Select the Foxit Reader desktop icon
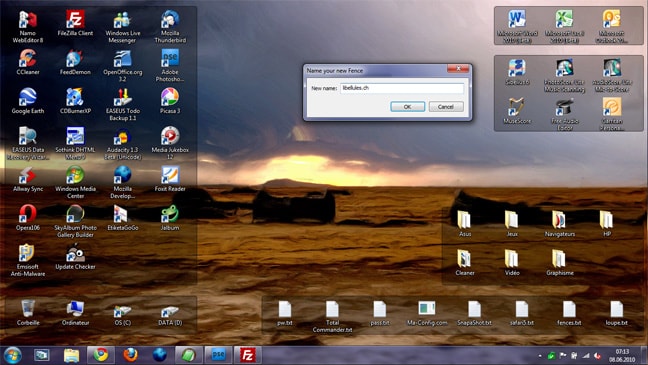The width and height of the screenshot is (648, 365). tap(170, 179)
